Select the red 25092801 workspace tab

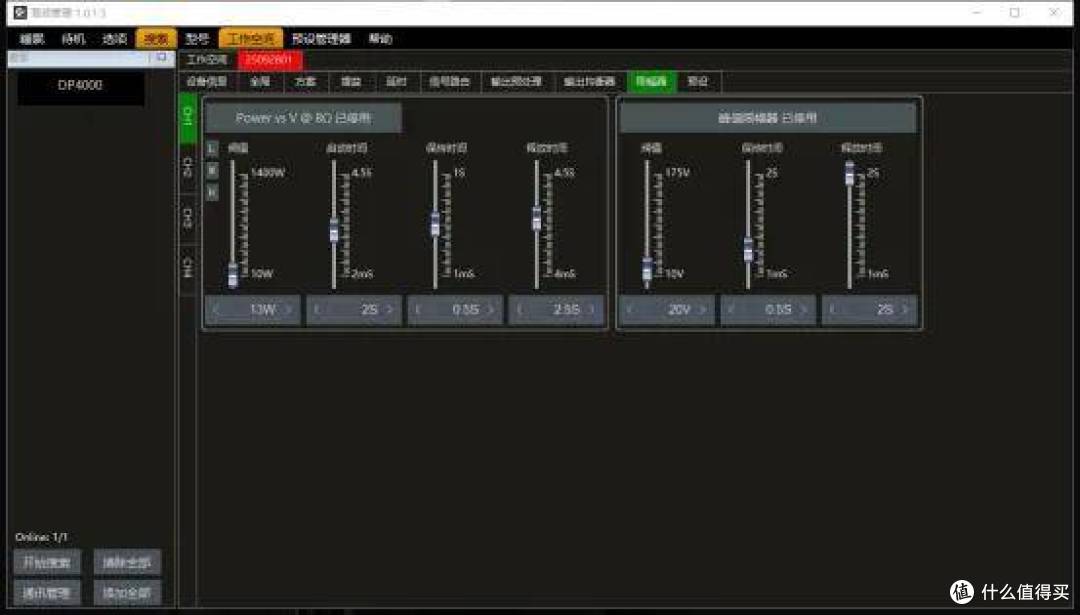pos(269,60)
